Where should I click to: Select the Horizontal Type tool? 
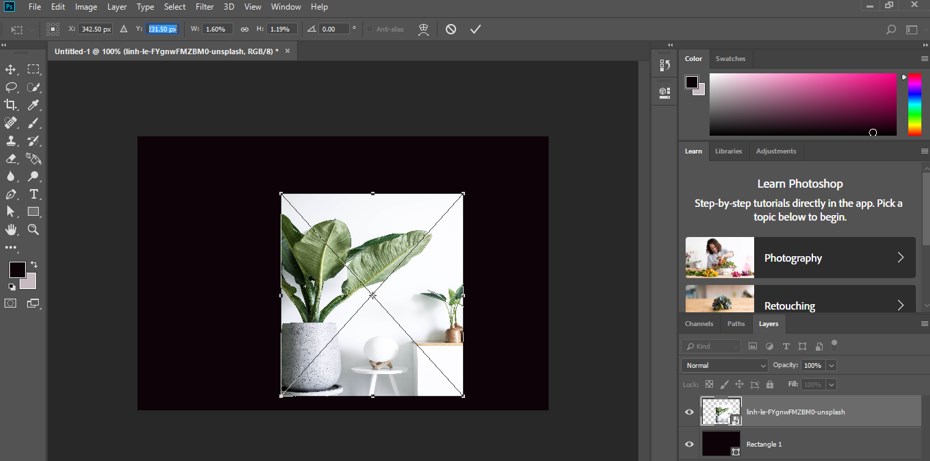point(34,194)
